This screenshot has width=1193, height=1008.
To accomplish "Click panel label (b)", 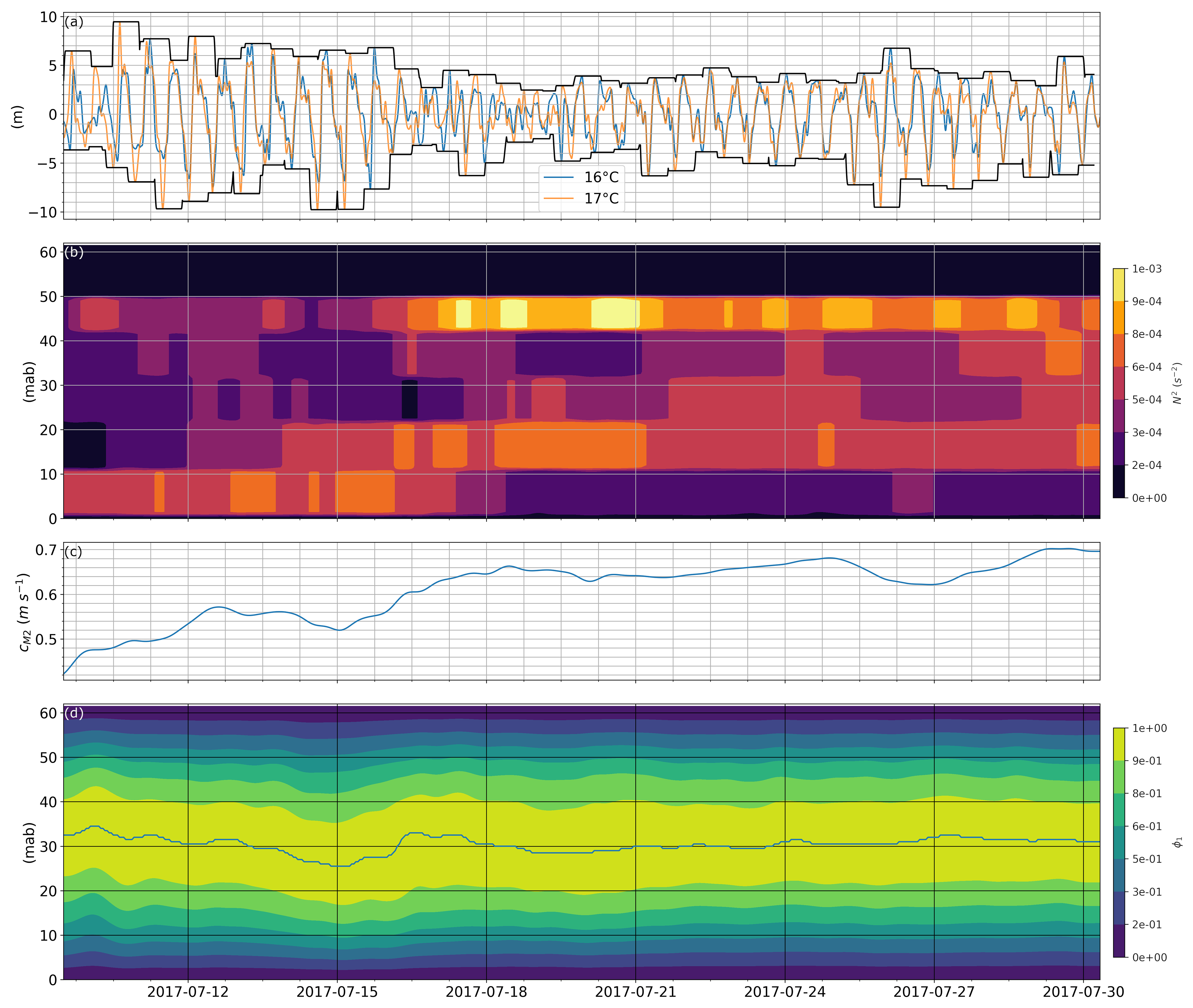I will [x=74, y=252].
